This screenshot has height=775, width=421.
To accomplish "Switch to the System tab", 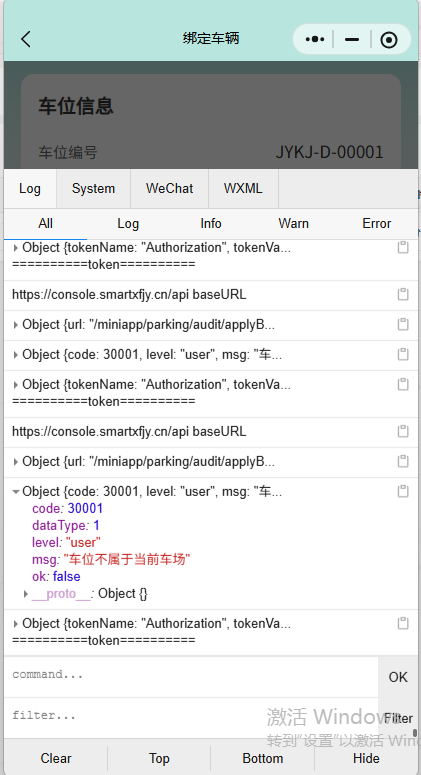I will point(93,188).
